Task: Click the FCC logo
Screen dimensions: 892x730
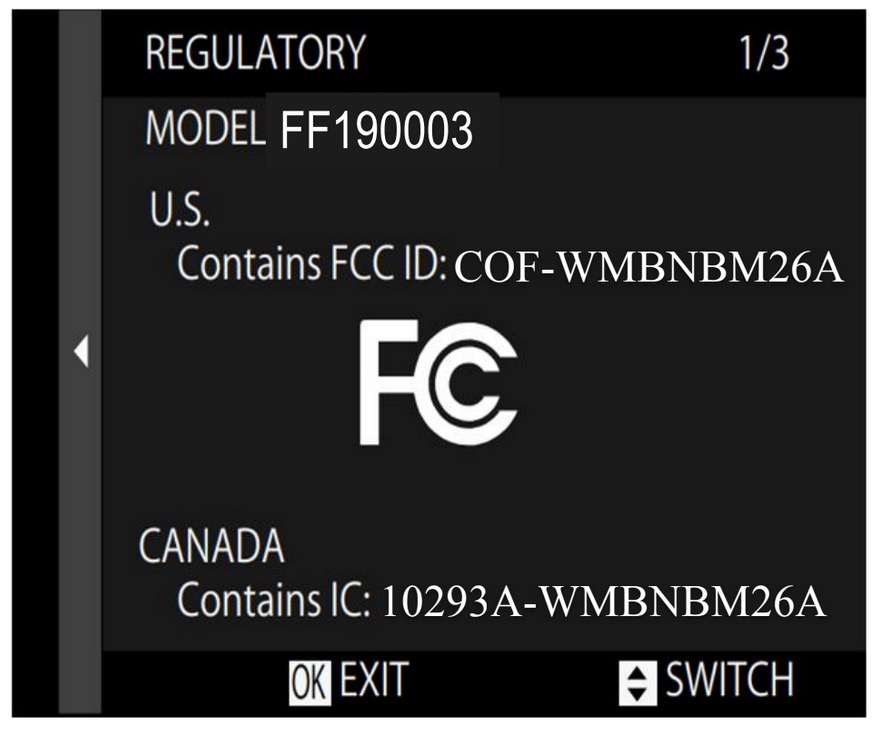Action: point(438,382)
